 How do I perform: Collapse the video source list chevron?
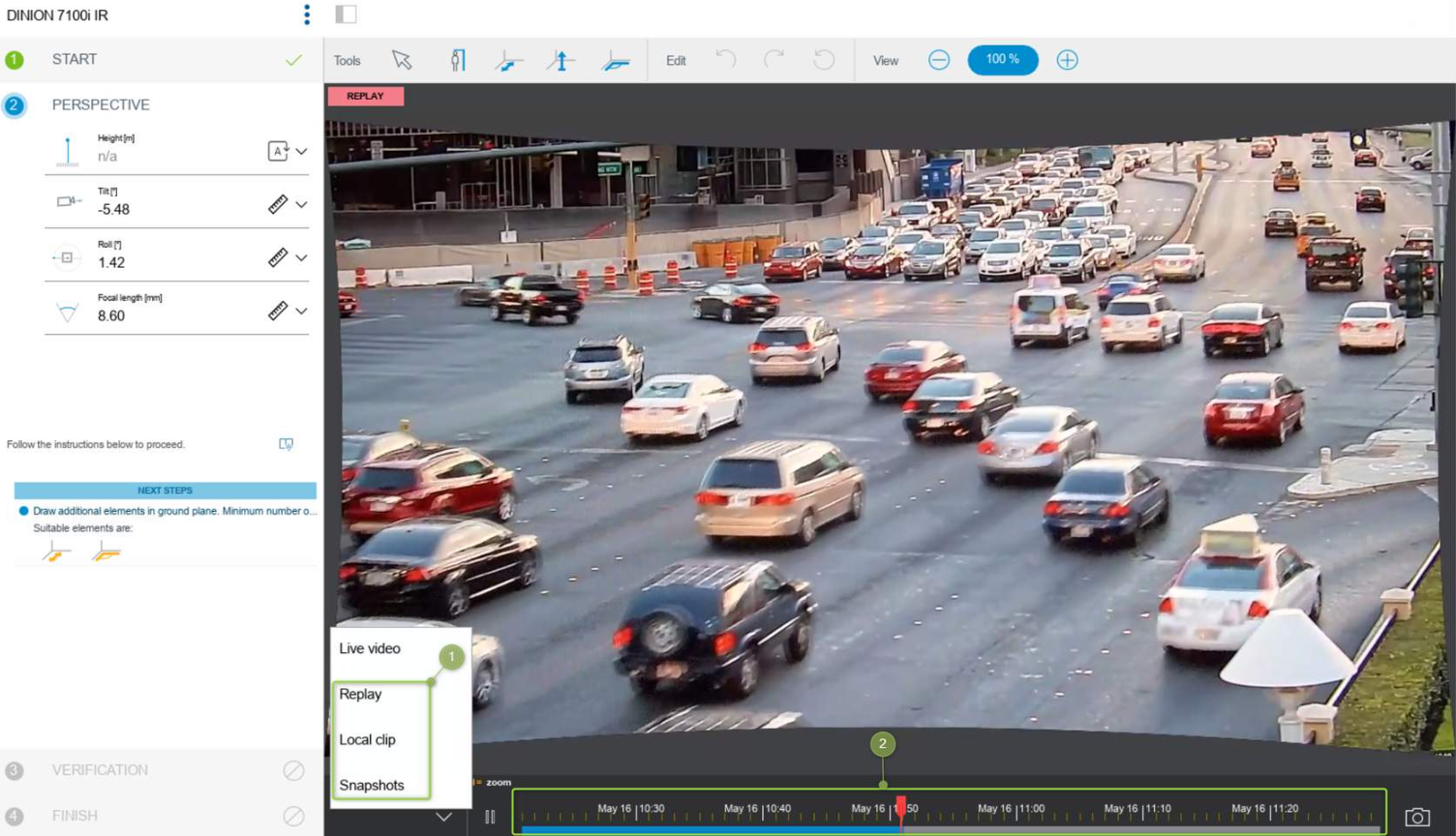click(443, 817)
